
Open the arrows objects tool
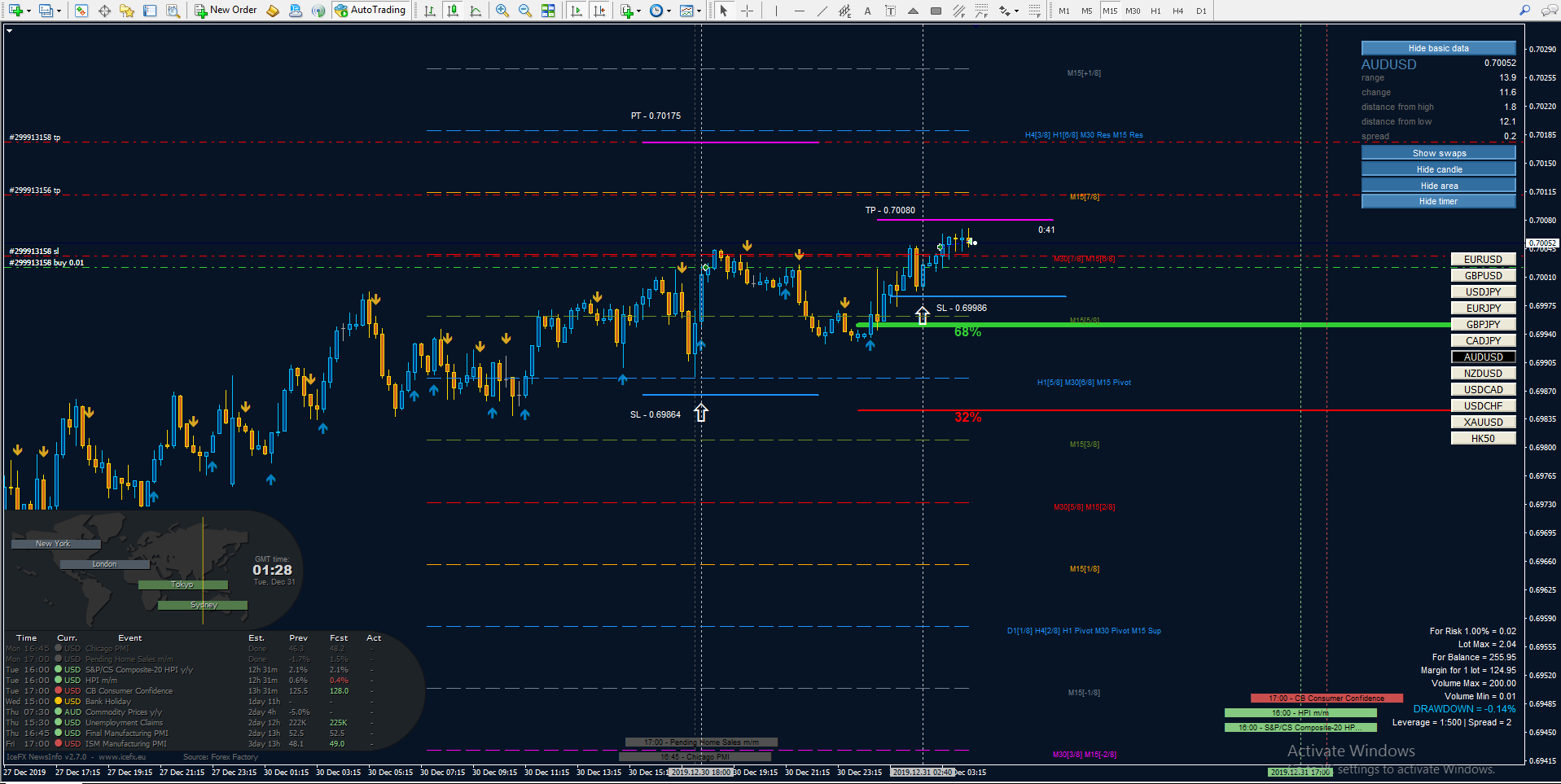(x=1005, y=11)
